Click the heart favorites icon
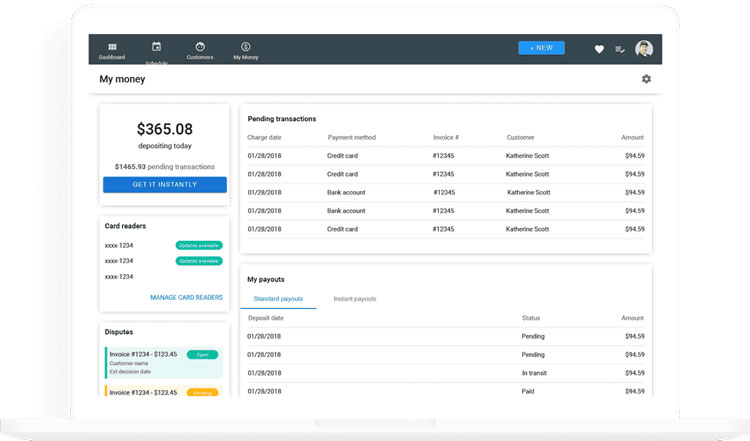750x441 pixels. pos(599,49)
